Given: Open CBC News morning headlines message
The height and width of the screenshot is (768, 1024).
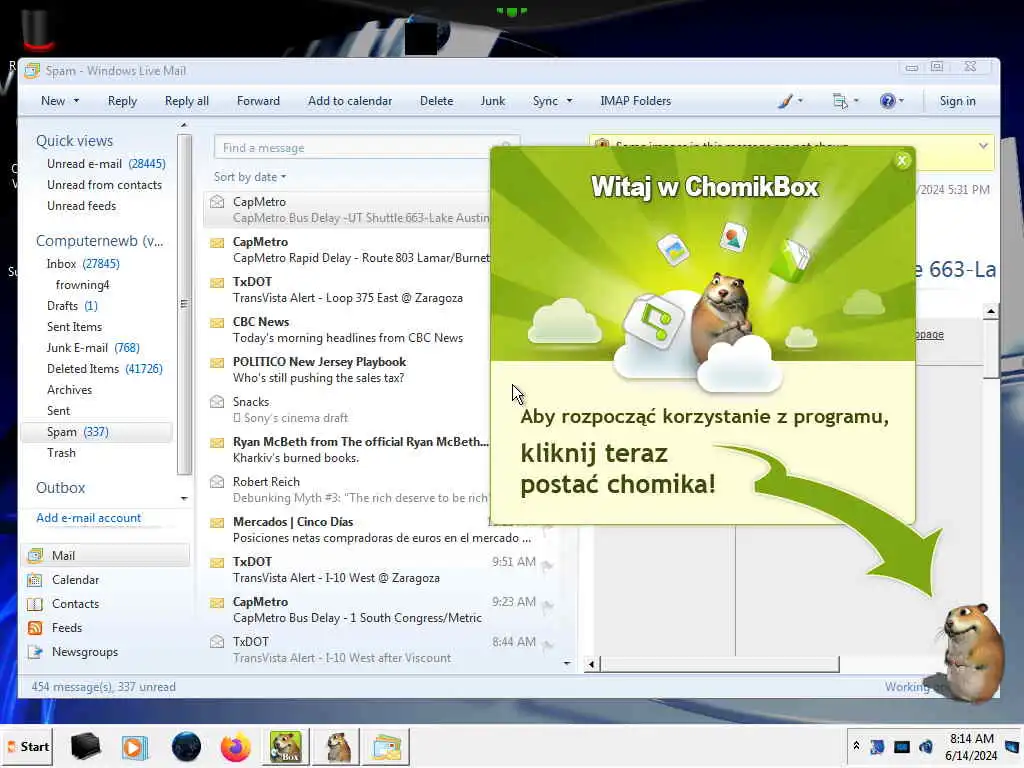Looking at the screenshot, I should tap(347, 330).
